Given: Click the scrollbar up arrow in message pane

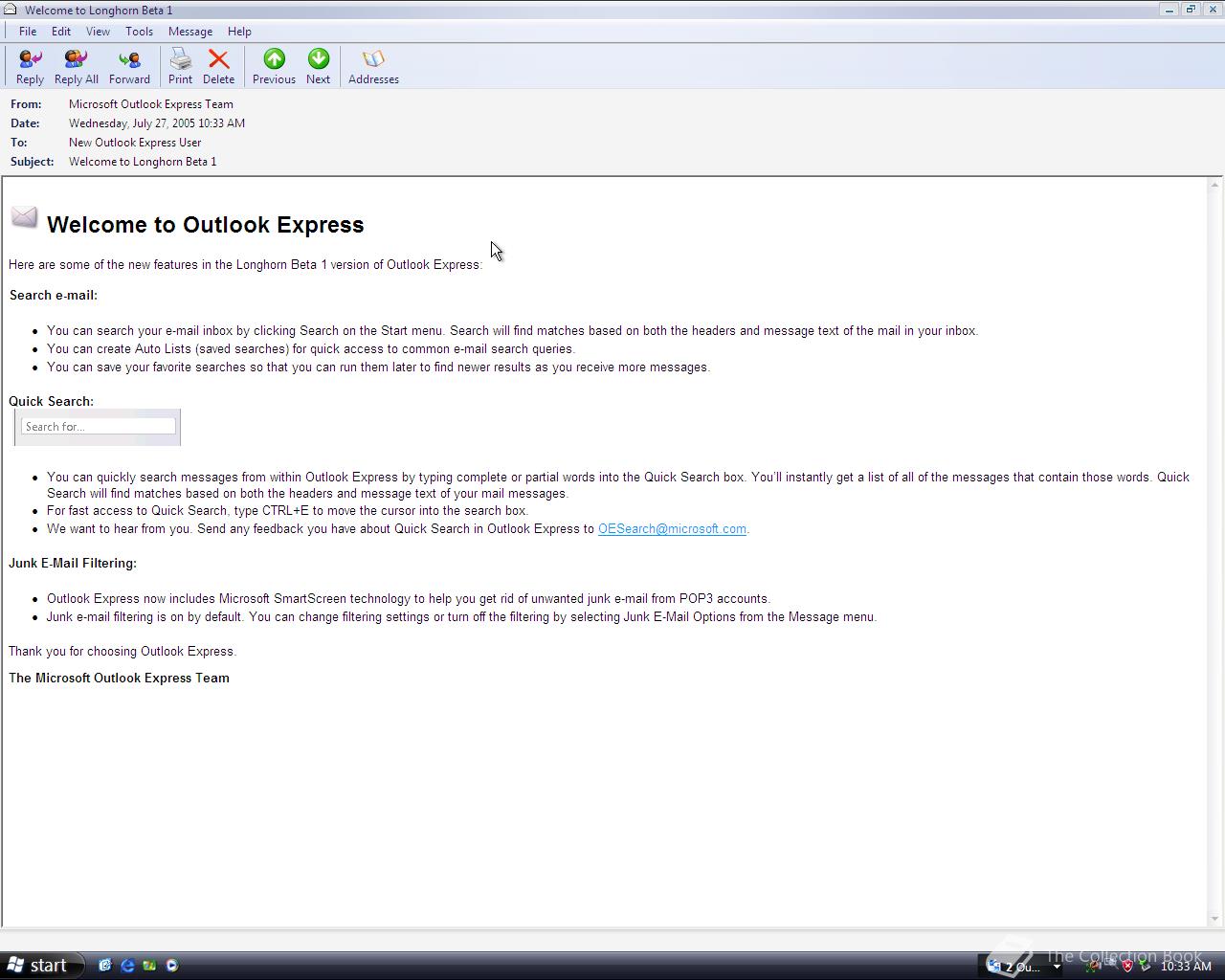Looking at the screenshot, I should point(1215,185).
